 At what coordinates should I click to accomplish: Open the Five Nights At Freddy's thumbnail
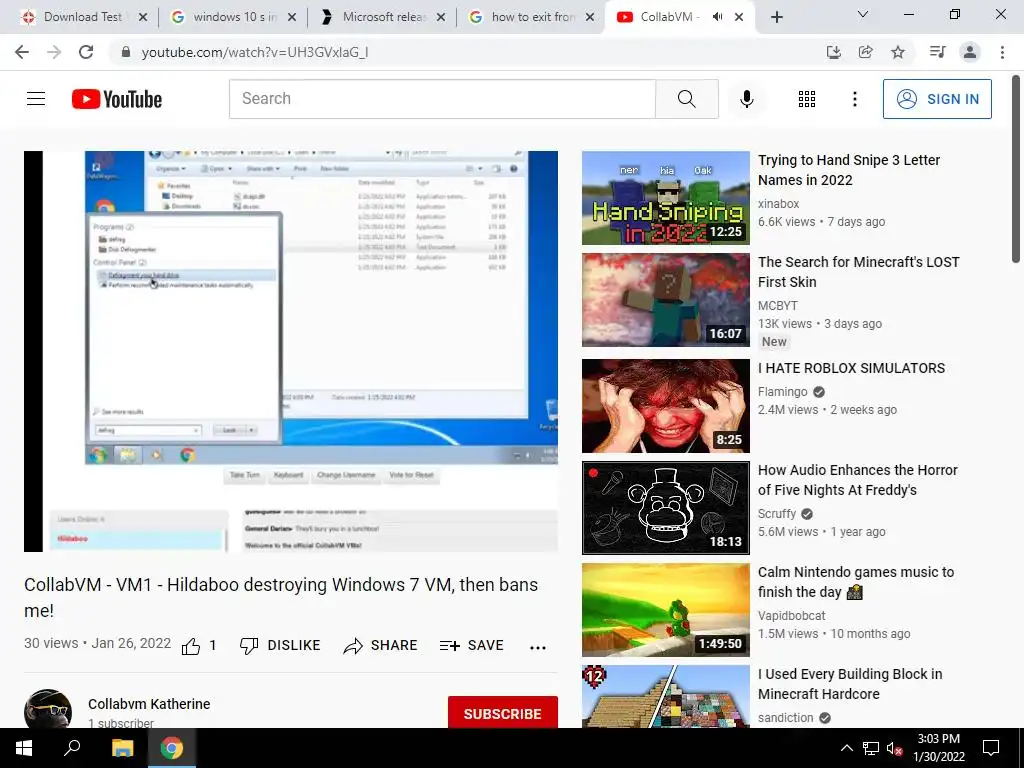pyautogui.click(x=665, y=507)
